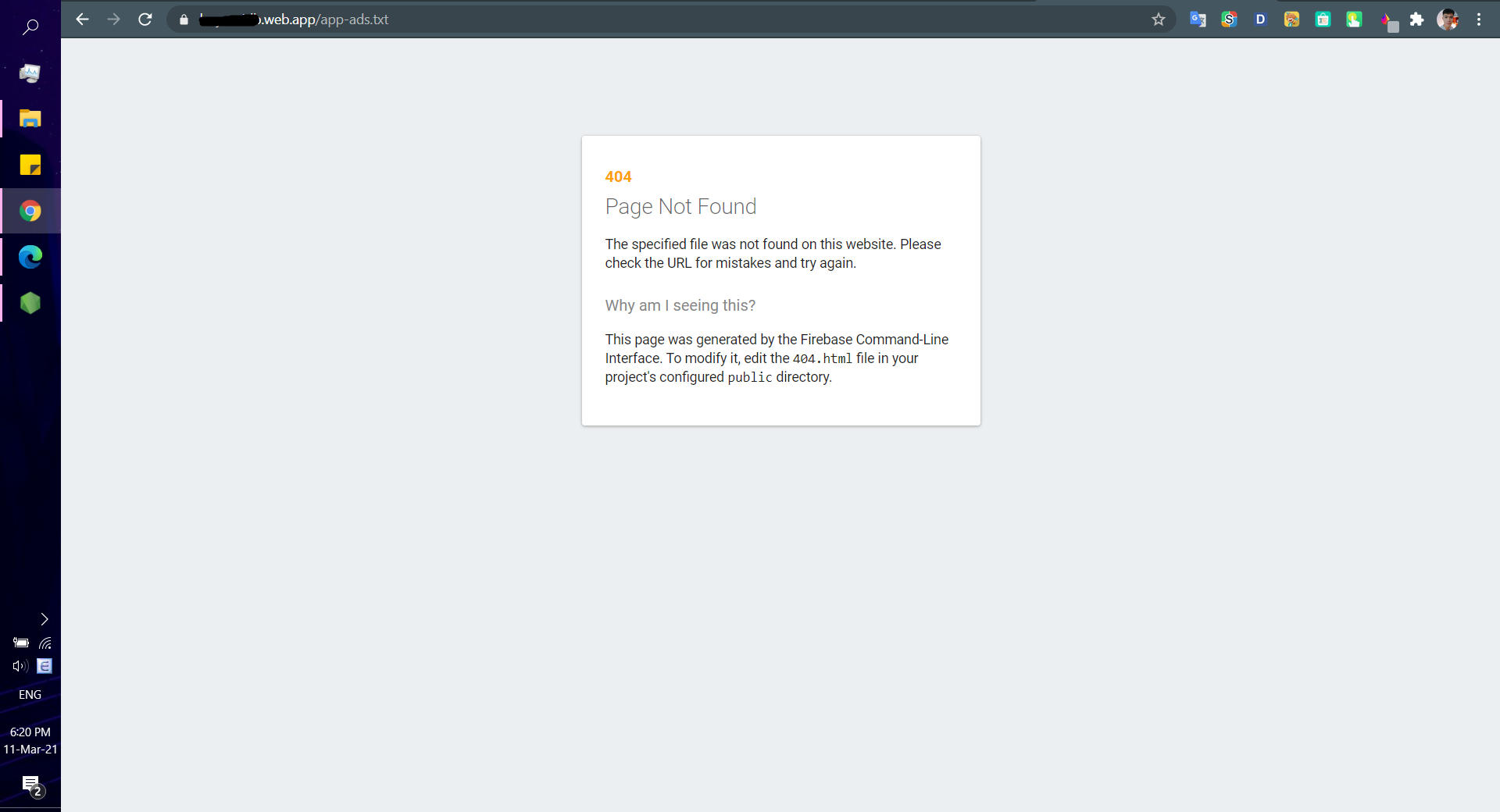Viewport: 1500px width, 812px height.
Task: Switch to Google Chrome in the taskbar
Action: 30,211
